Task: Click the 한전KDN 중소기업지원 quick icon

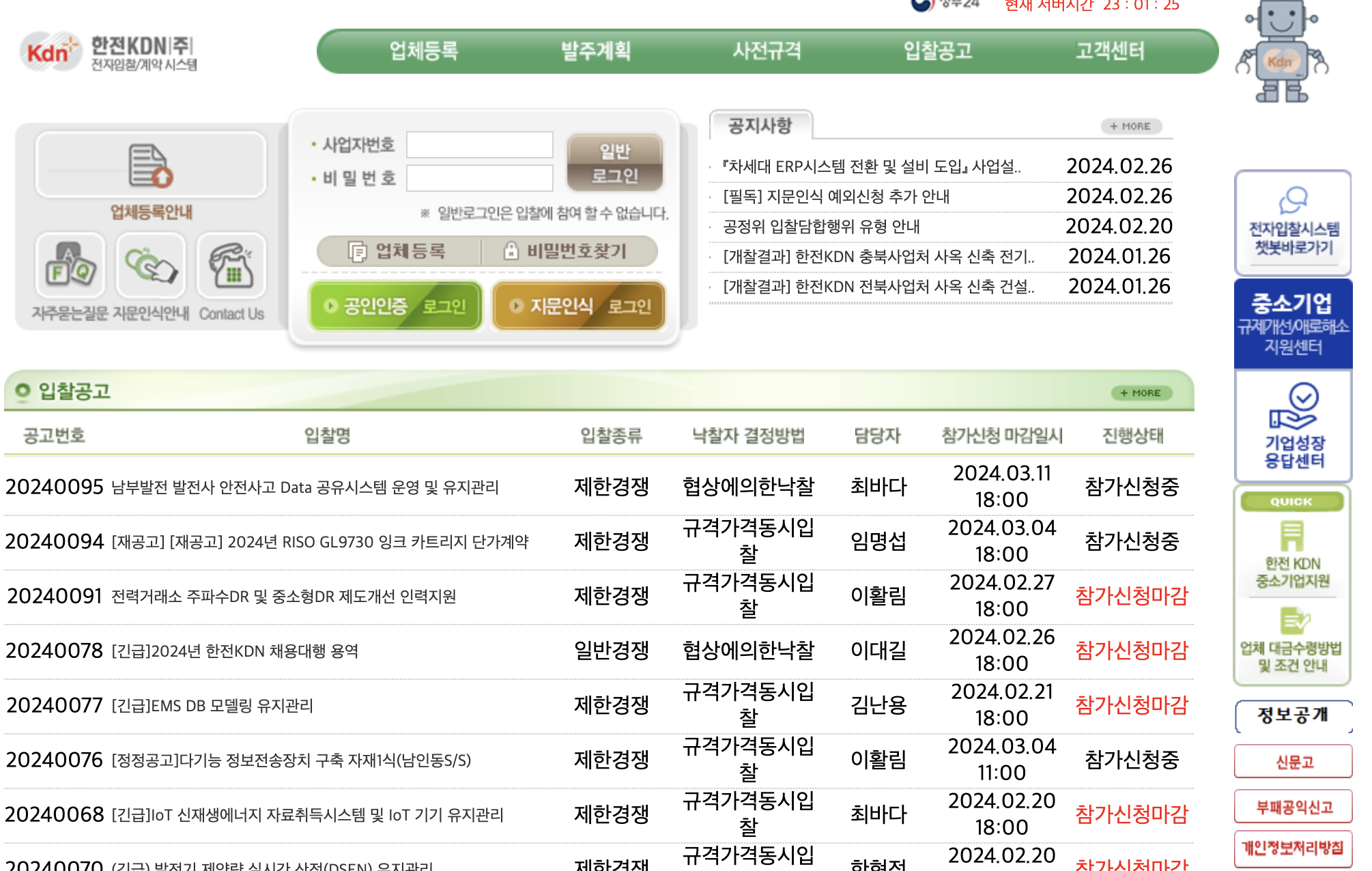Action: coord(1292,553)
